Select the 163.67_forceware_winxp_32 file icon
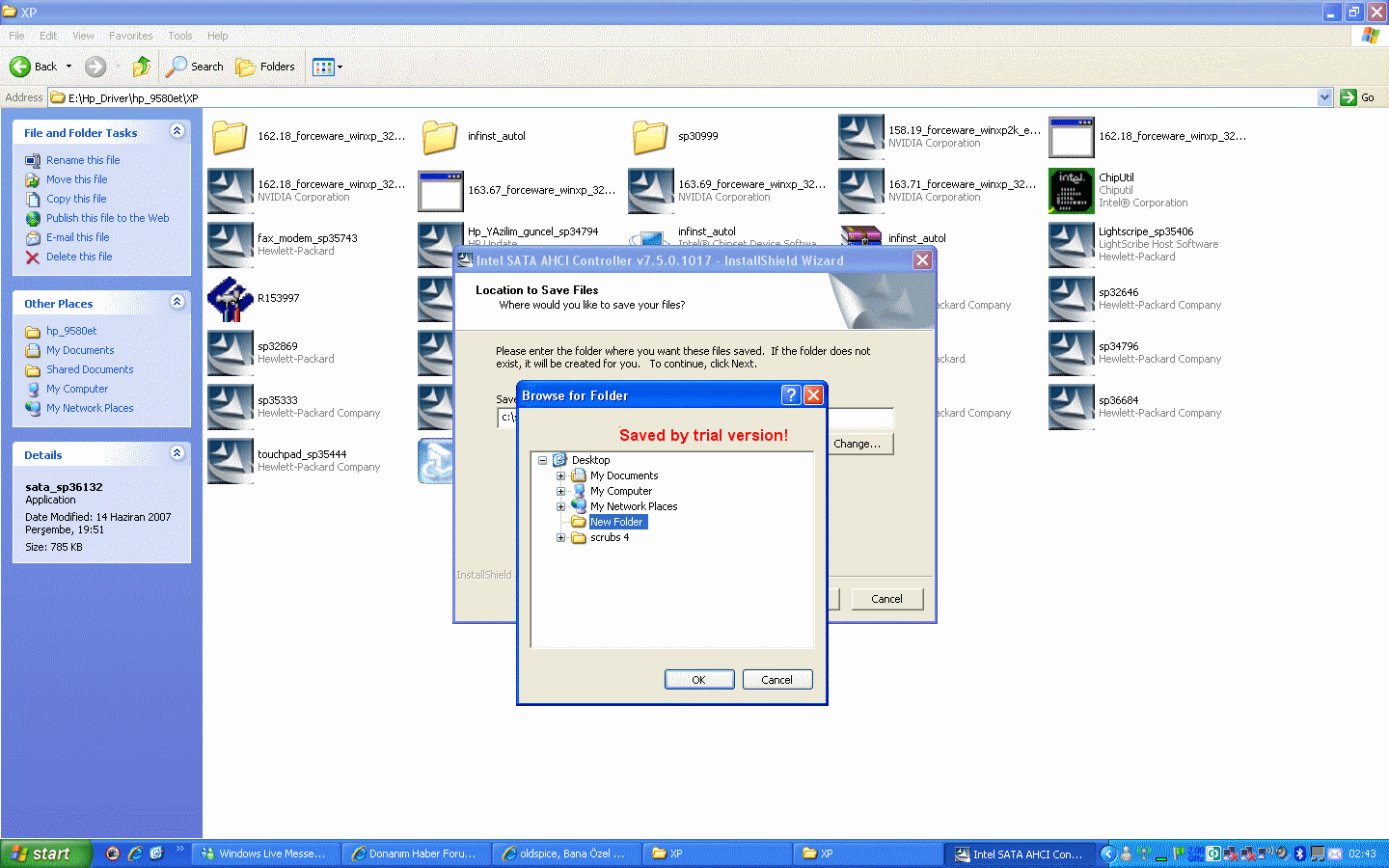Viewport: 1389px width, 868px height. [x=441, y=191]
